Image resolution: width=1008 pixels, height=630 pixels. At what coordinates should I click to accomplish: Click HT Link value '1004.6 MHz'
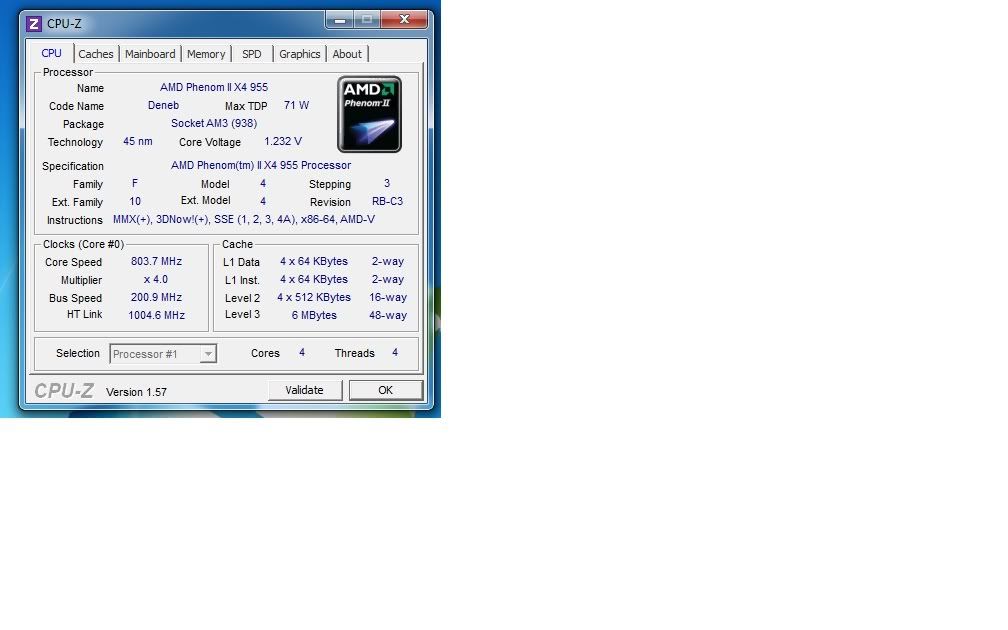[x=156, y=315]
